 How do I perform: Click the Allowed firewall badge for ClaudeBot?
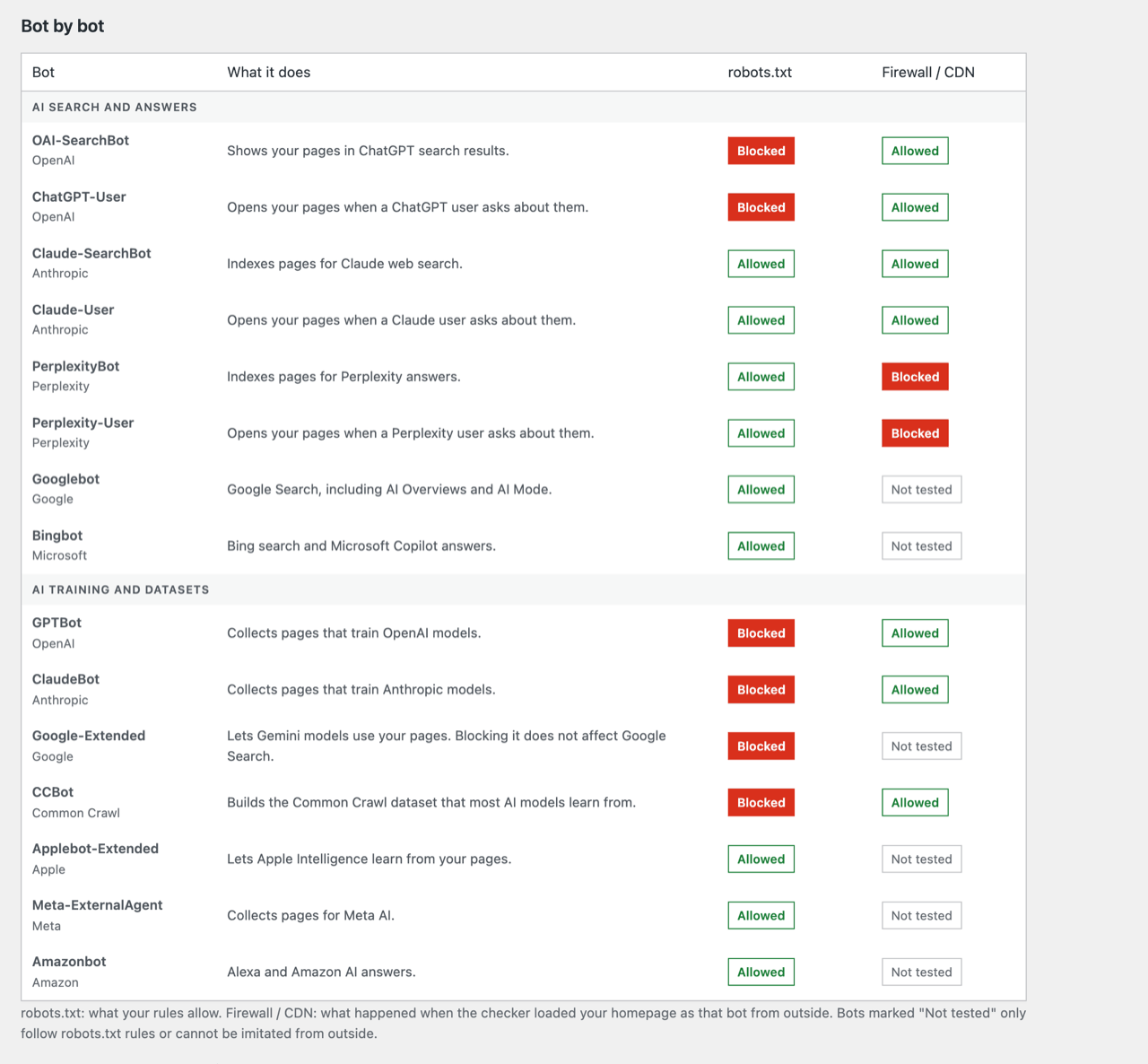tap(915, 690)
